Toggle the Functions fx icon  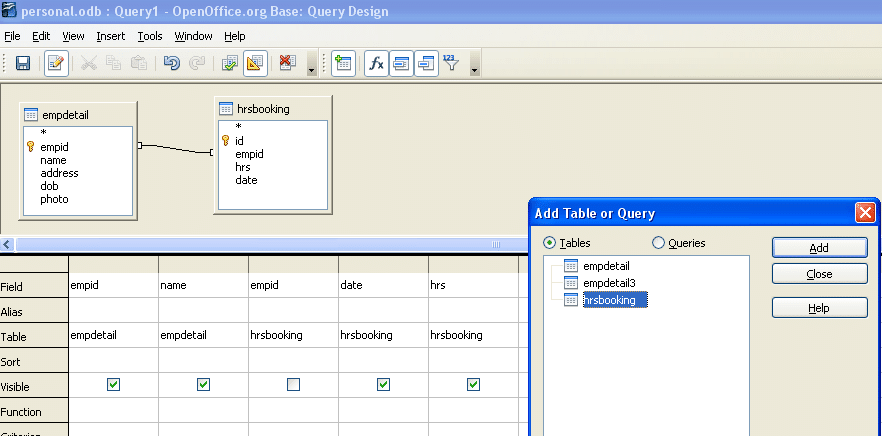(x=376, y=63)
